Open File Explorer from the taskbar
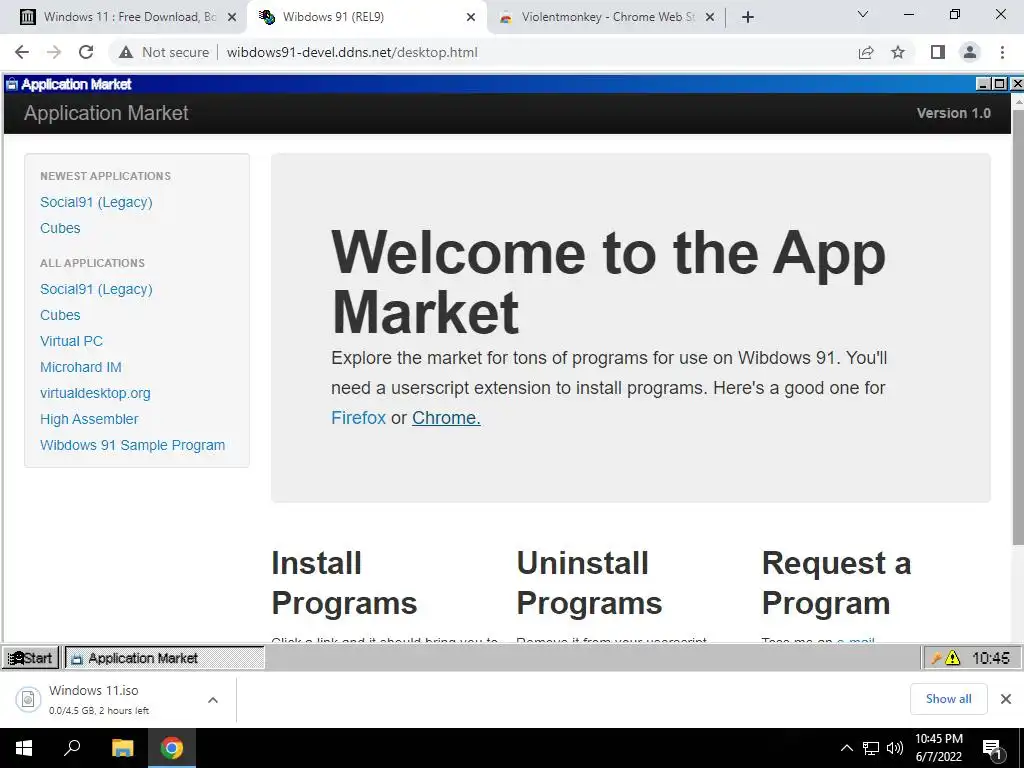The width and height of the screenshot is (1024, 768). [122, 748]
